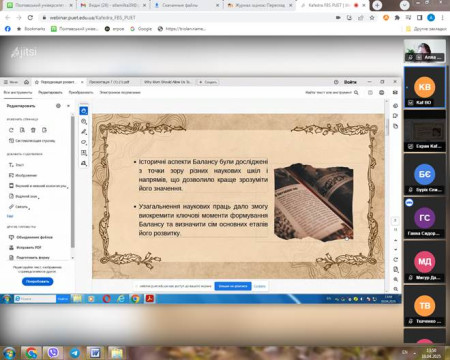The width and height of the screenshot is (450, 360).
Task: Open the Chrome three-dot menu
Action: (443, 18)
